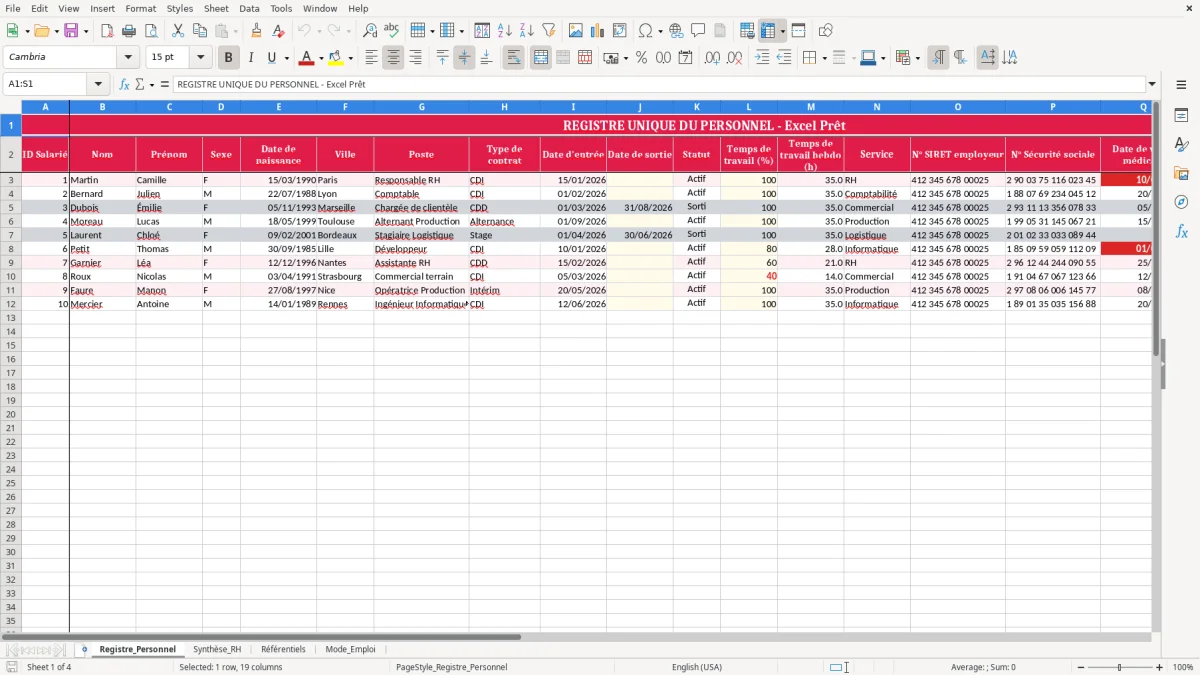Toggle Align Right button
The width and height of the screenshot is (1200, 675).
tap(416, 58)
